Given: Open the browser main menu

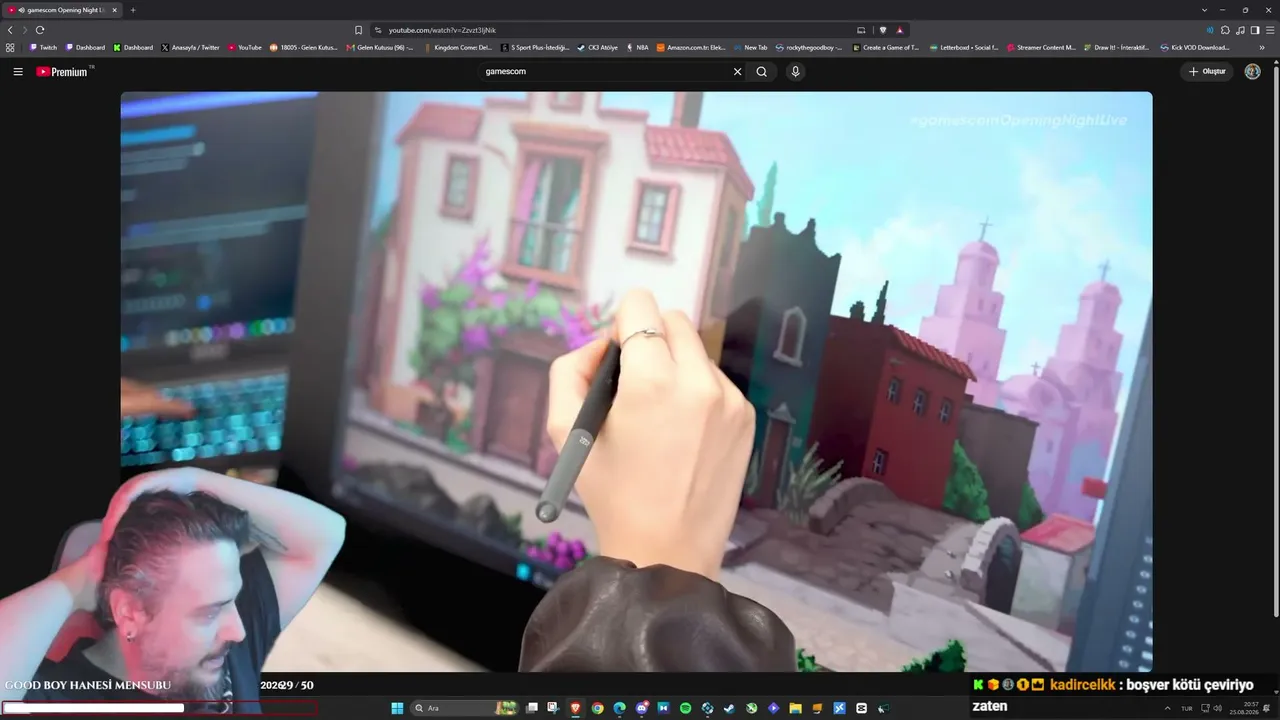Looking at the screenshot, I should (x=1270, y=30).
